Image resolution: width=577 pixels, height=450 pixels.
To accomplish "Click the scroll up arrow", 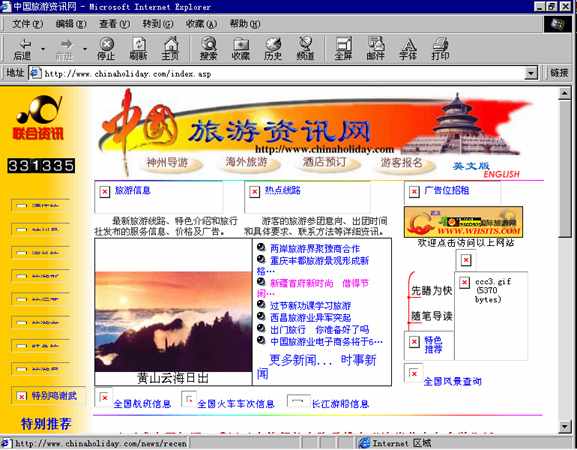I will click(x=565, y=94).
